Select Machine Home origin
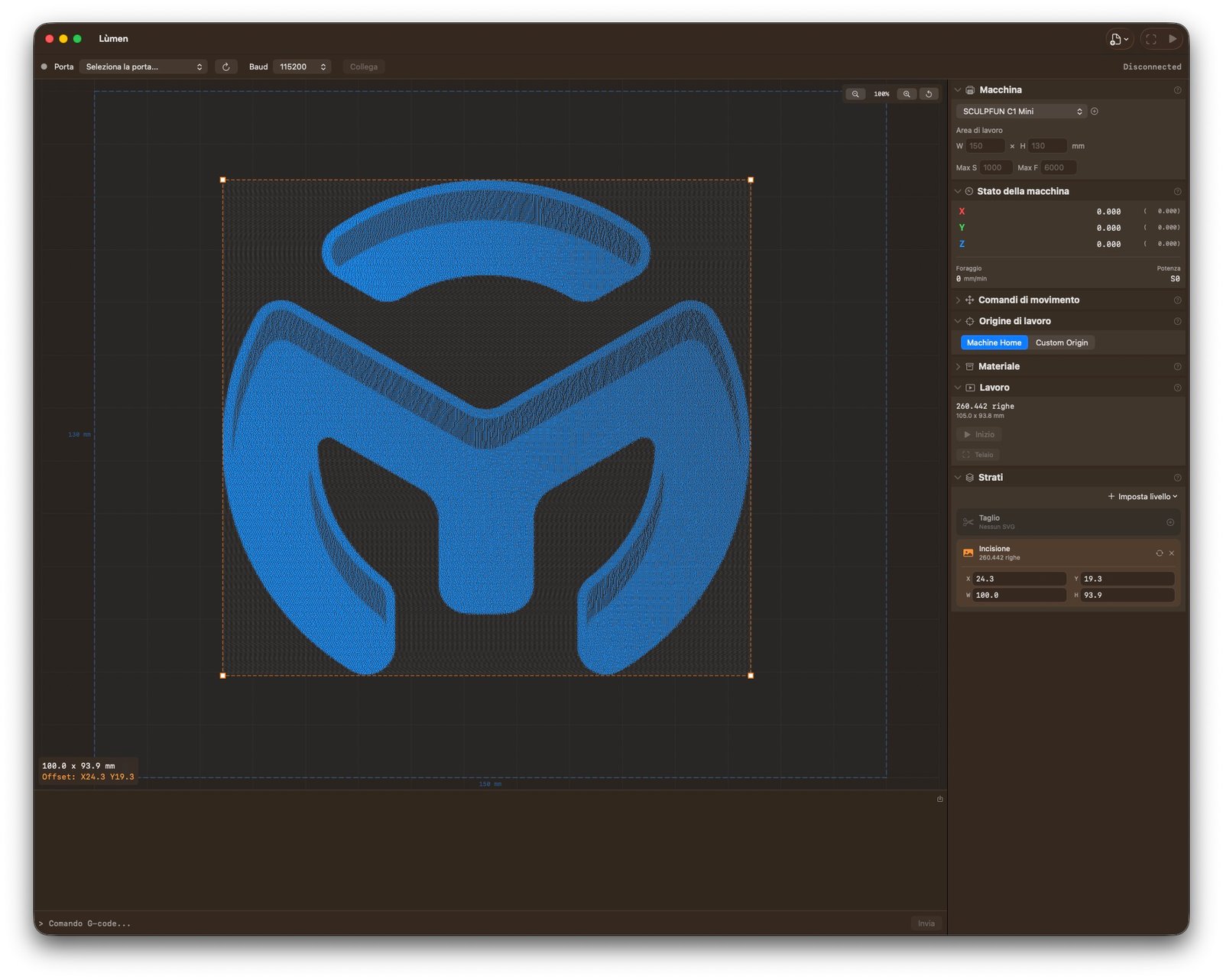1223x980 pixels. point(993,342)
